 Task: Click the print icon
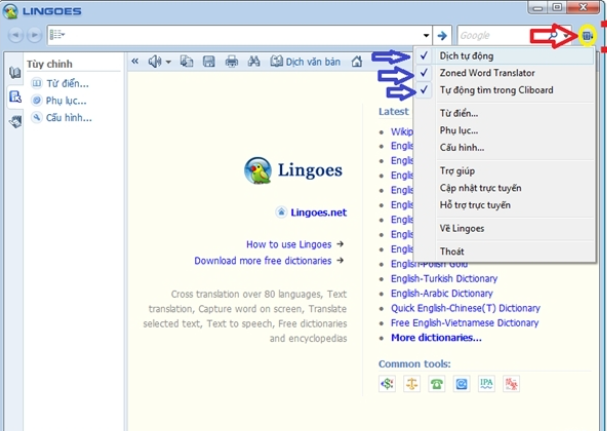coord(231,61)
